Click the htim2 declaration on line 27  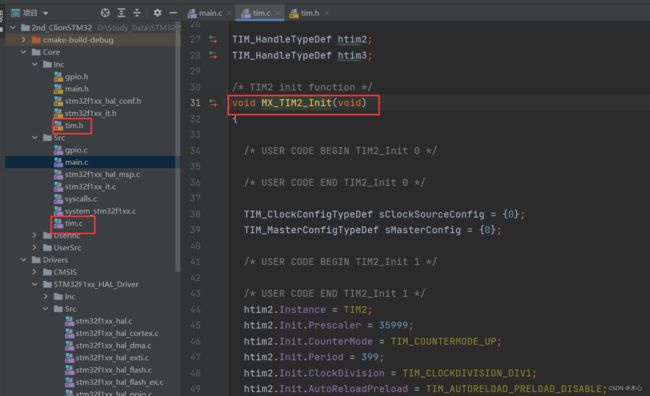[x=352, y=39]
